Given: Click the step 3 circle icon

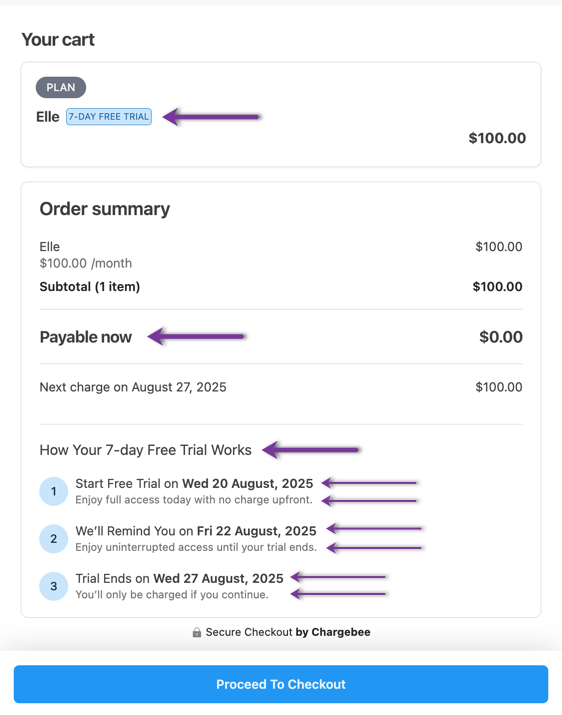Looking at the screenshot, I should point(53,586).
